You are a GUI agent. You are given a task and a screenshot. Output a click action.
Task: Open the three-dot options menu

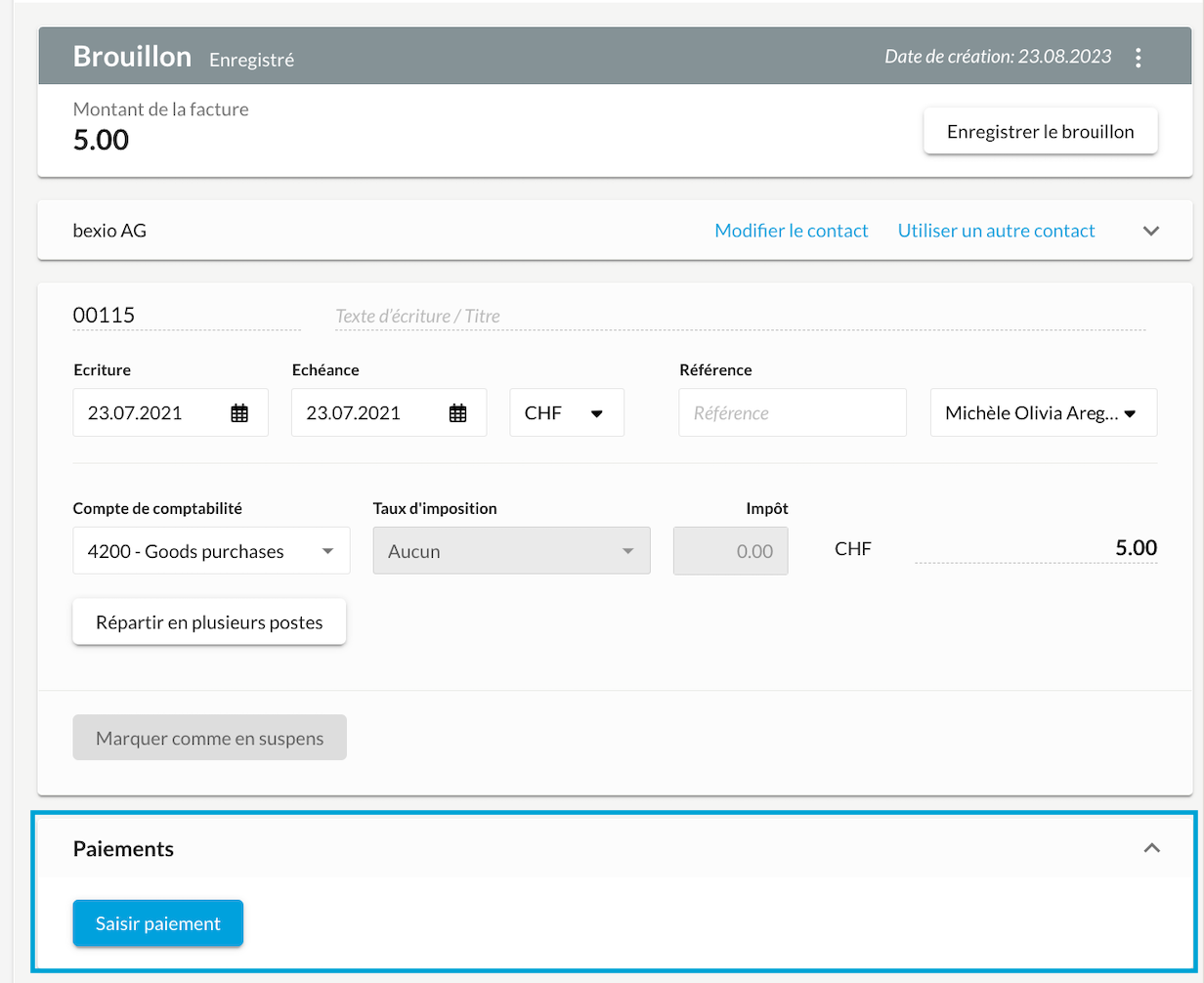1138,58
